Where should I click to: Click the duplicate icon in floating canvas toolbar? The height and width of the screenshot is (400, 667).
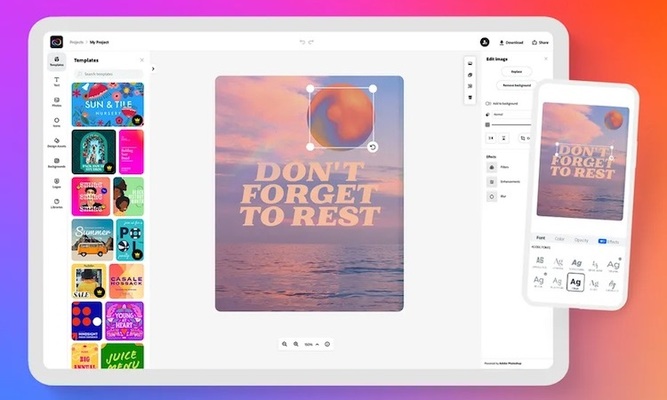(470, 75)
